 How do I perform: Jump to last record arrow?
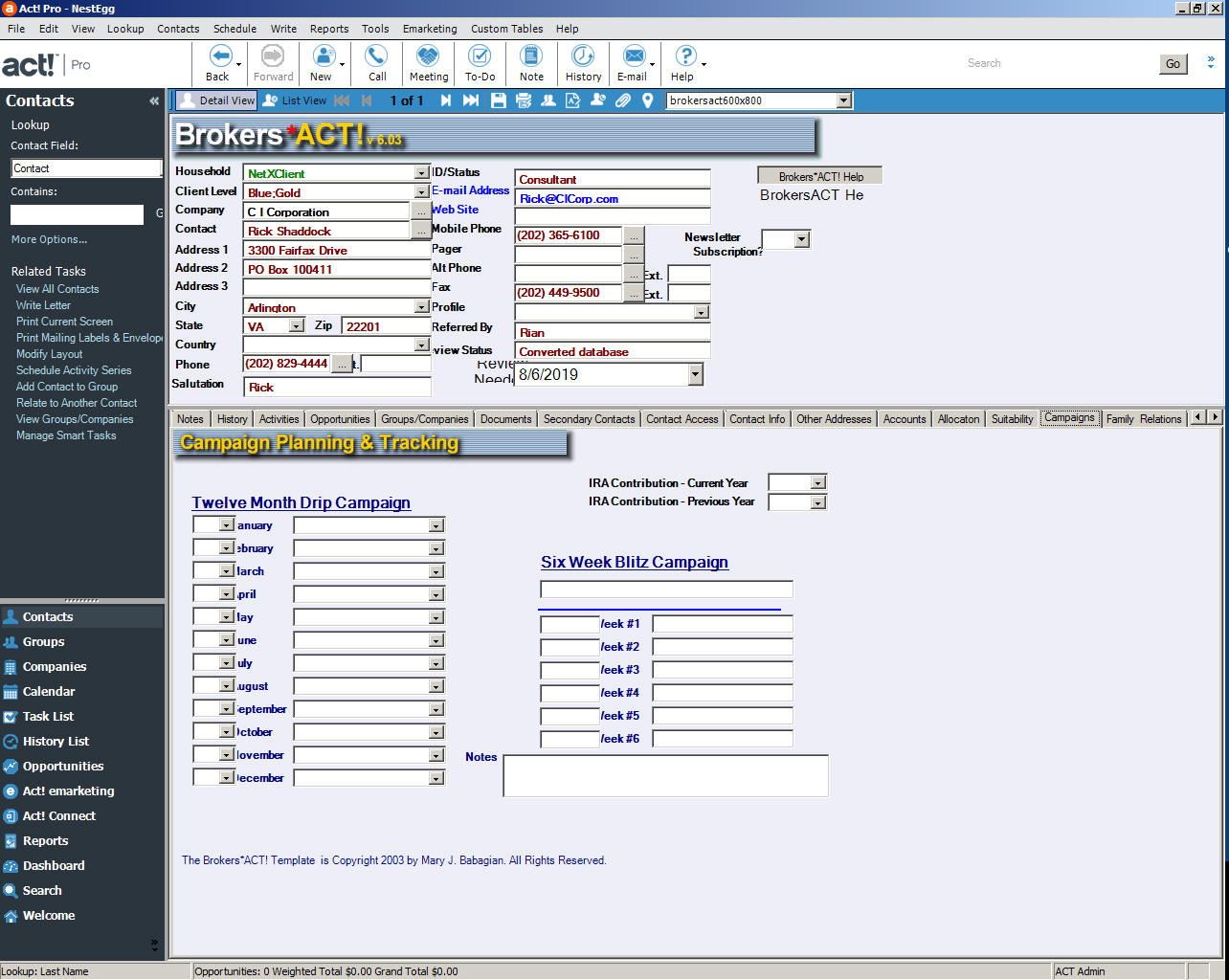(471, 100)
